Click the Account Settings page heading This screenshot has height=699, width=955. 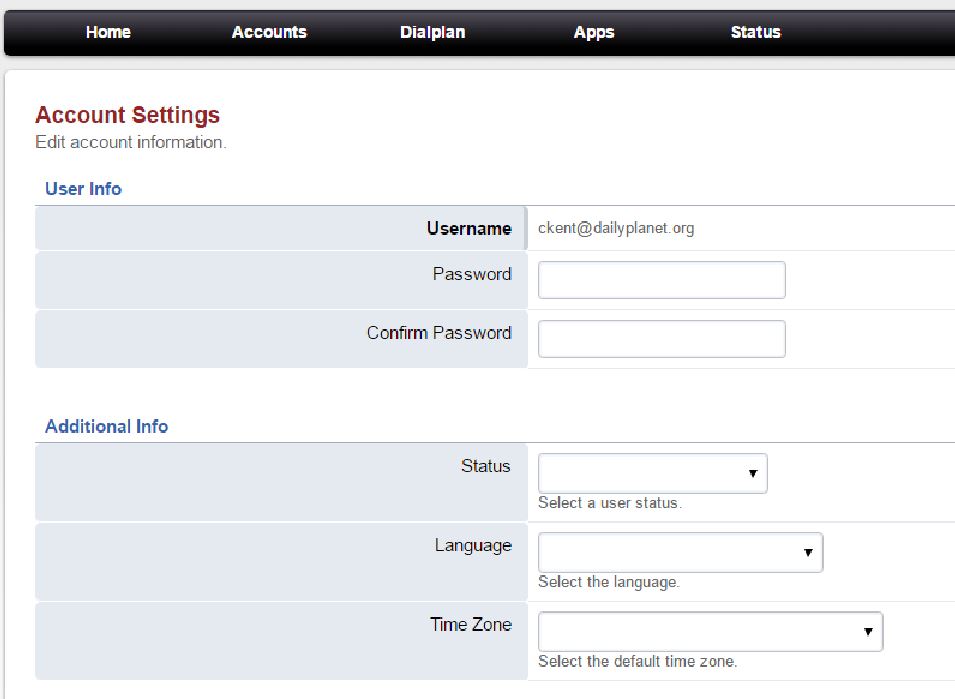(127, 115)
